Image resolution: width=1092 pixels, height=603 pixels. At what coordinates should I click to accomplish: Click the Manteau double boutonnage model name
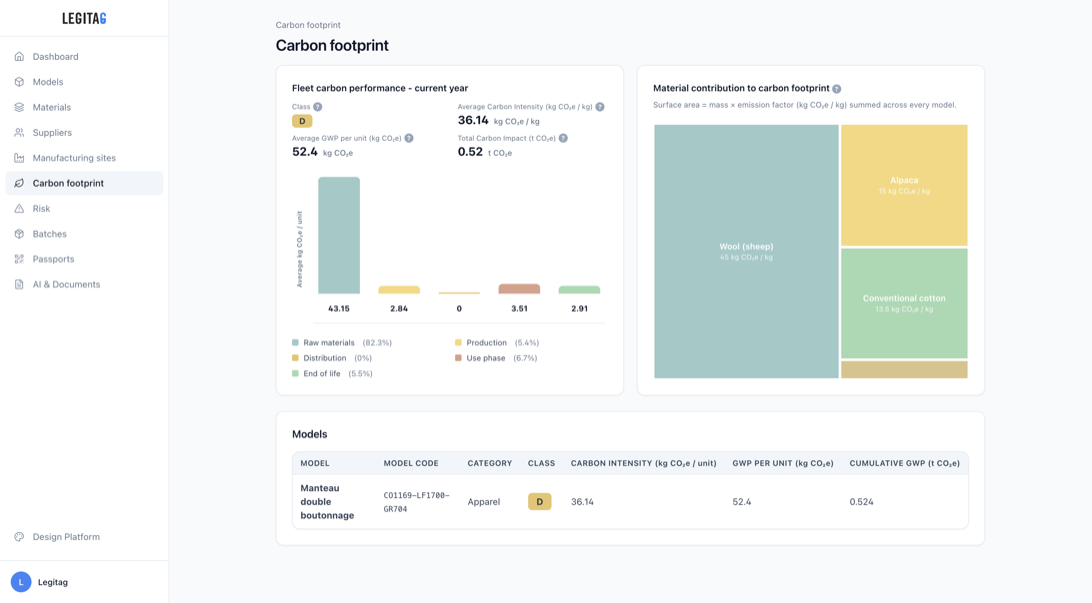pos(327,501)
